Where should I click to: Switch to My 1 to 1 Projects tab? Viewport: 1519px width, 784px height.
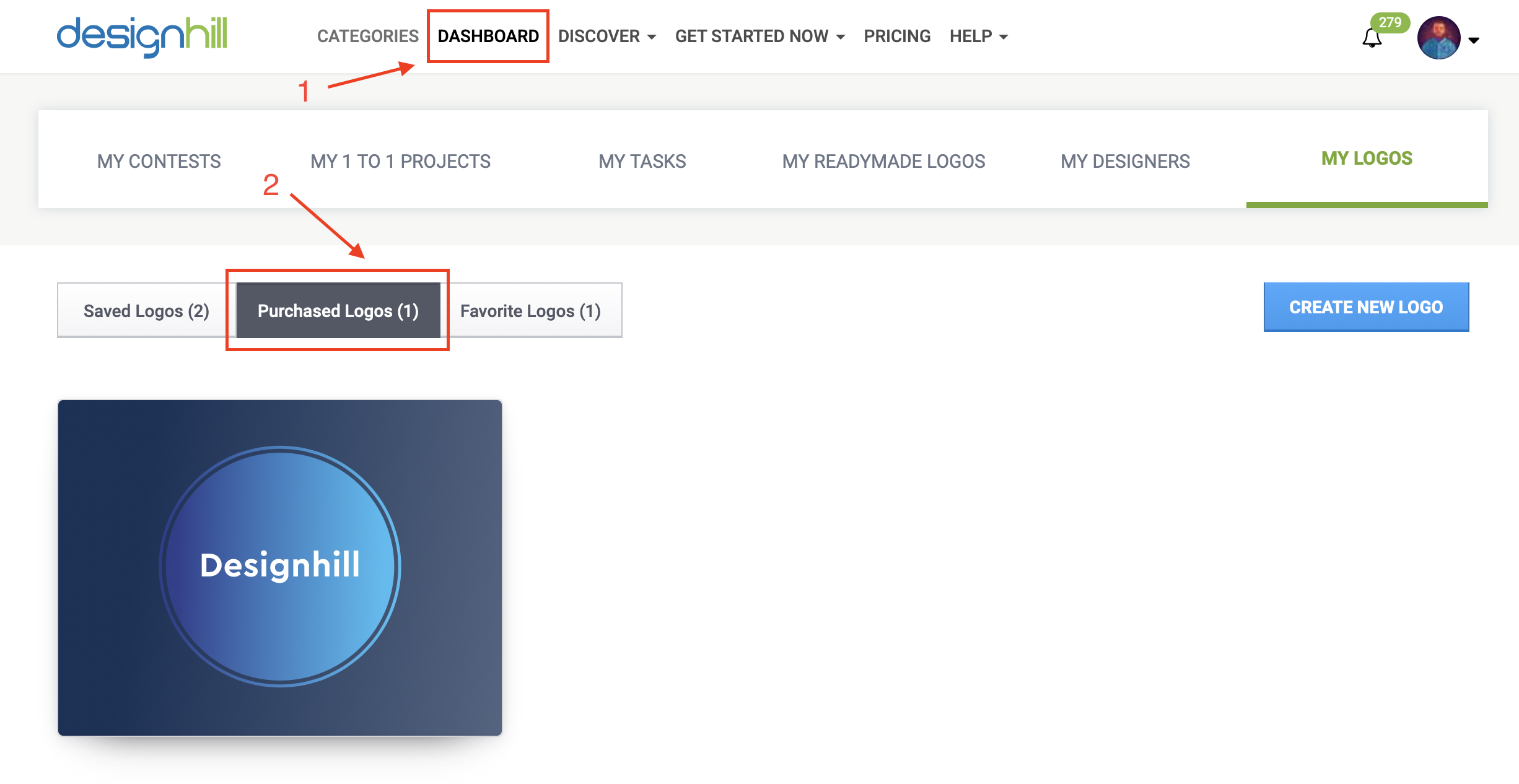(x=401, y=161)
